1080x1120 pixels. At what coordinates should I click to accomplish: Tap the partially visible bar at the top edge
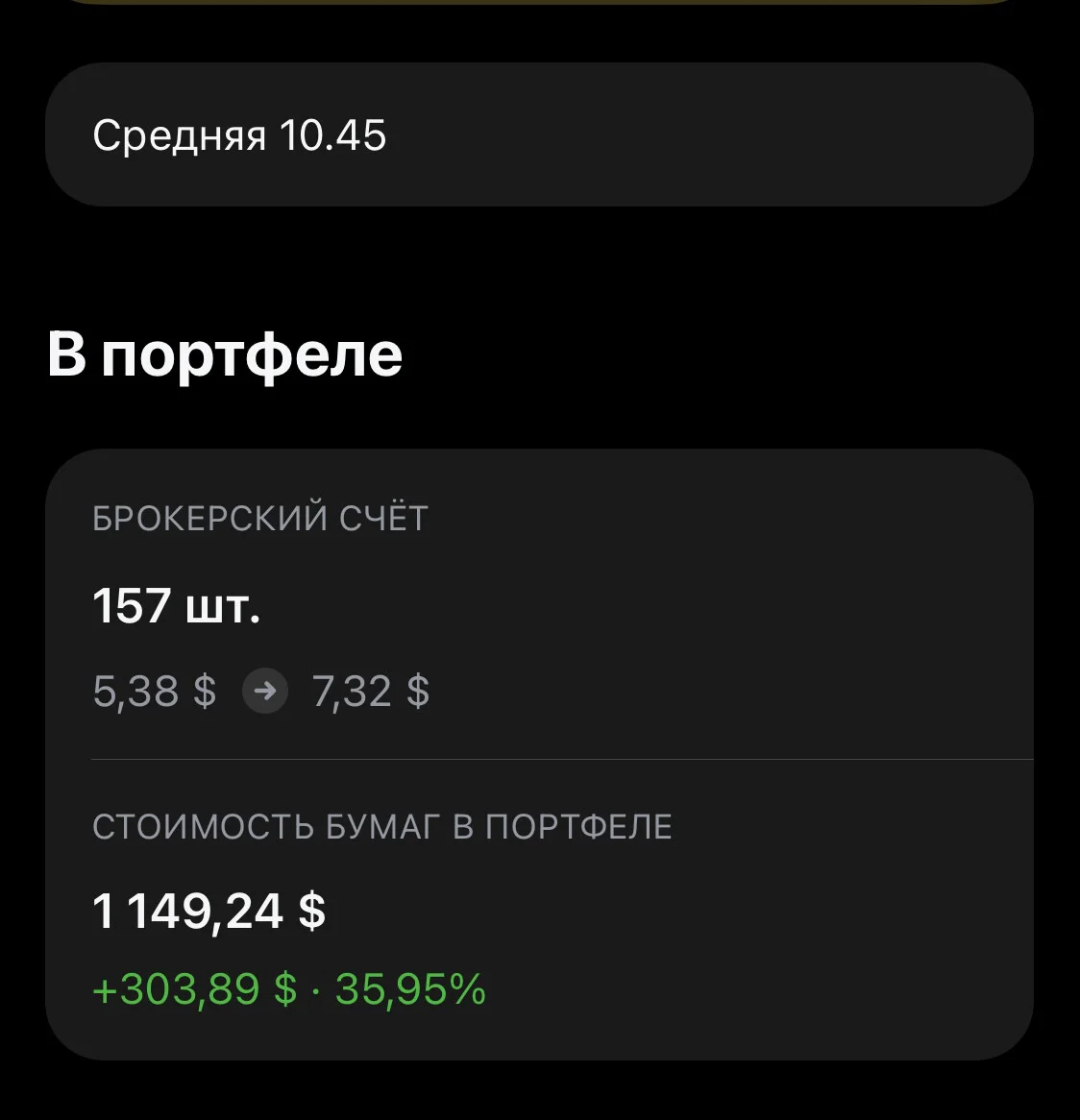coord(539,2)
